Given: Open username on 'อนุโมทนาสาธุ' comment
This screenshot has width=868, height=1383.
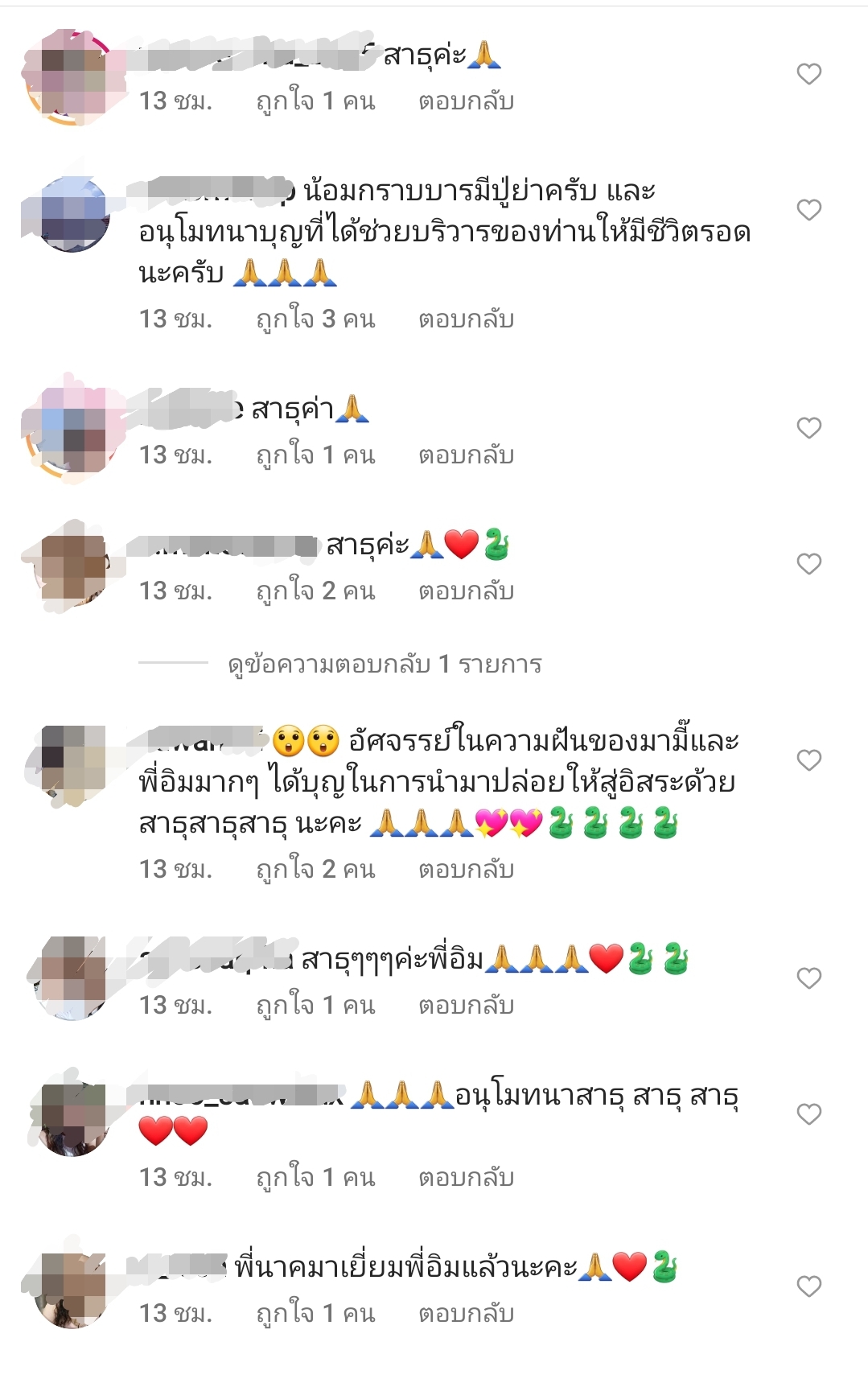Looking at the screenshot, I should click(241, 1097).
